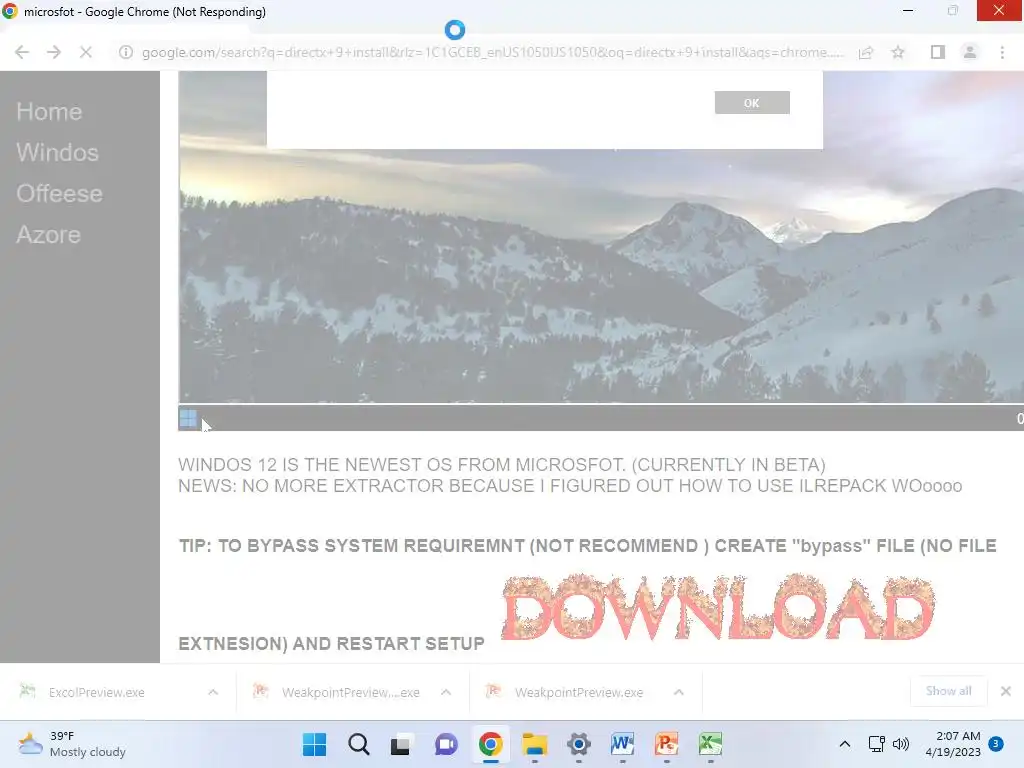Expand options for WeakpointPreview.exe download
The width and height of the screenshot is (1024, 768).
[679, 692]
